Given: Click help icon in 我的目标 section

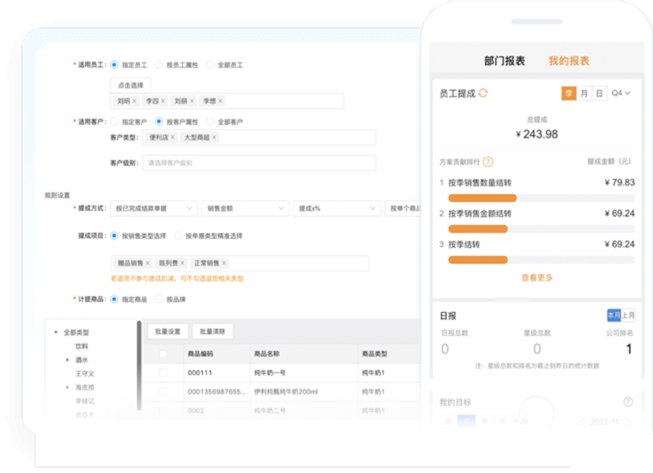Looking at the screenshot, I should (x=628, y=402).
